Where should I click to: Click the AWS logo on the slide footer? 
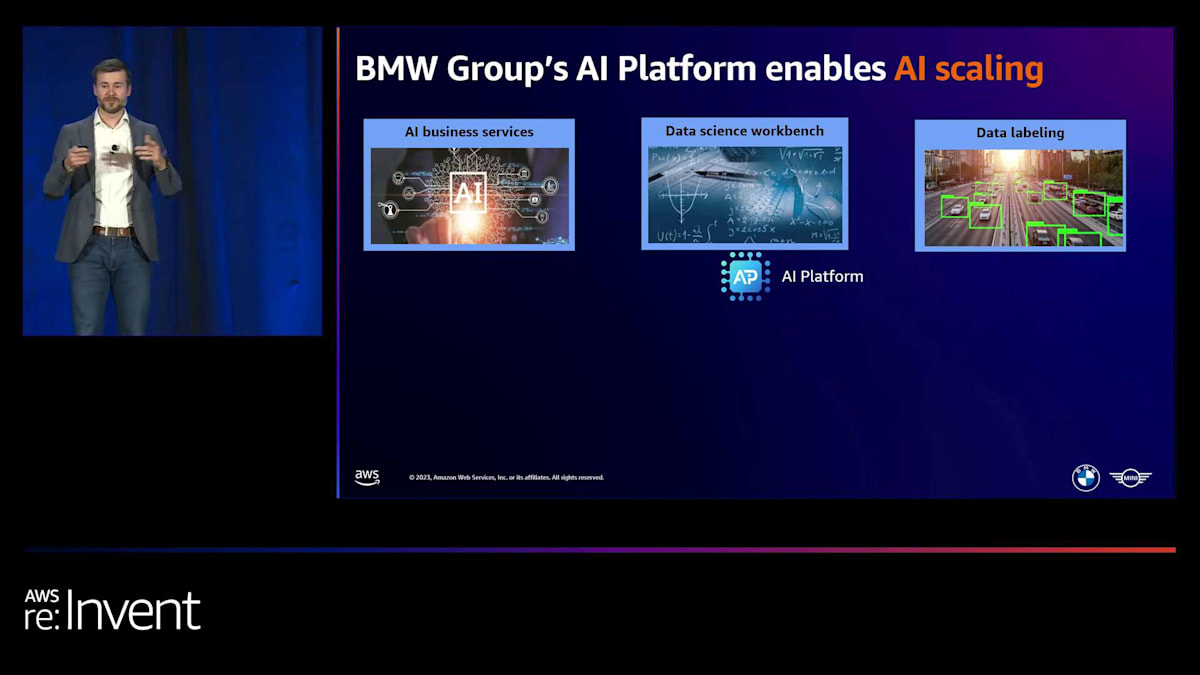click(367, 477)
